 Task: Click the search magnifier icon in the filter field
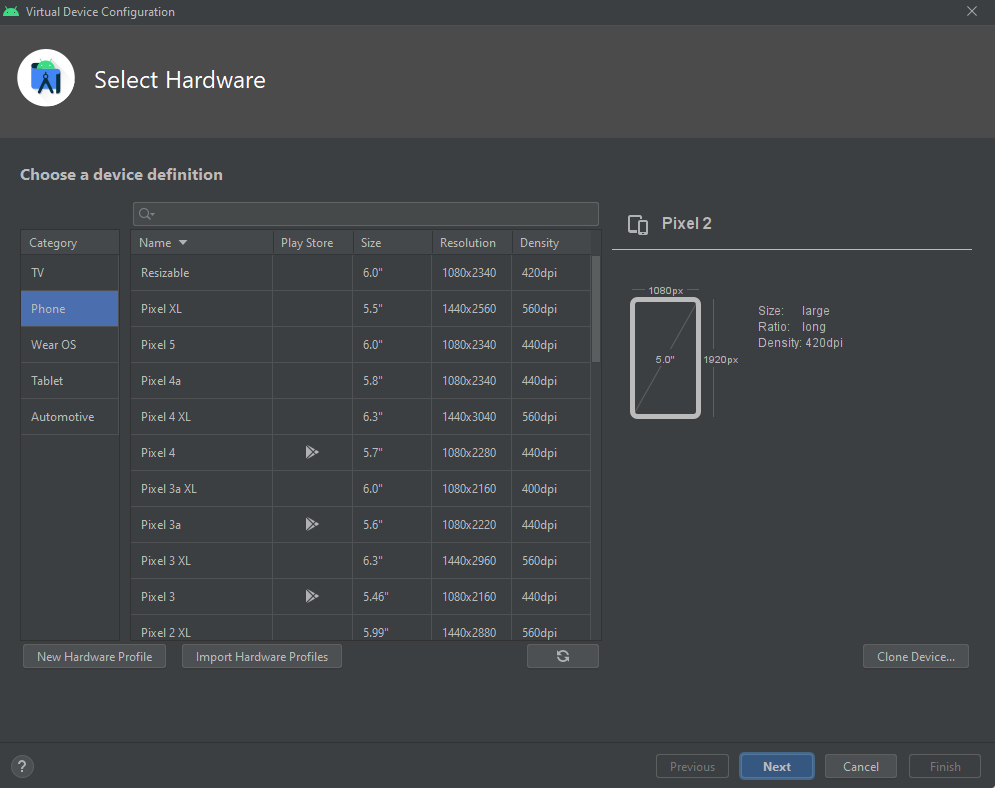point(146,213)
